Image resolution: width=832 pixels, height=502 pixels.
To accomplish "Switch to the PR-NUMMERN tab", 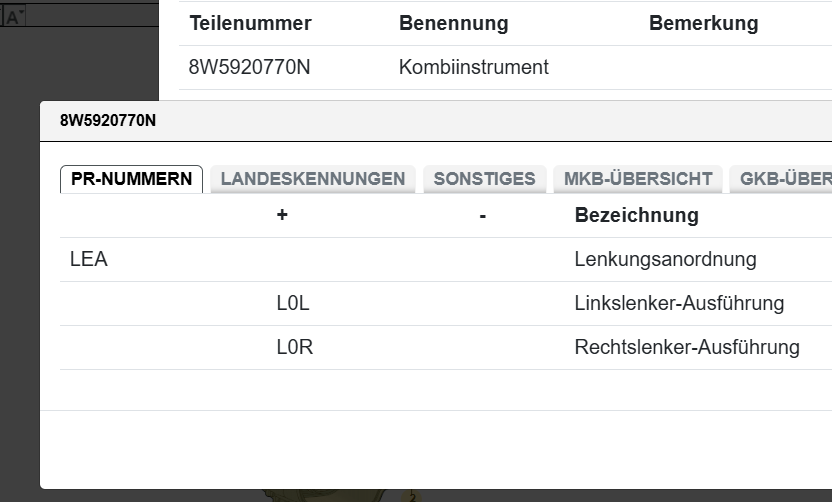I will click(131, 179).
